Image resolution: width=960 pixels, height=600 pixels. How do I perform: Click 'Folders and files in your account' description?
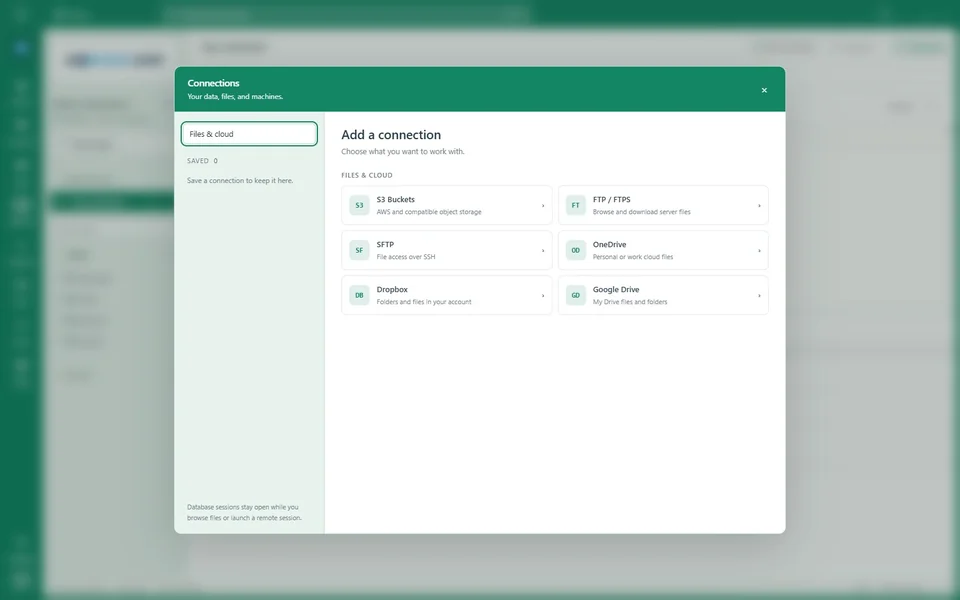pos(424,302)
